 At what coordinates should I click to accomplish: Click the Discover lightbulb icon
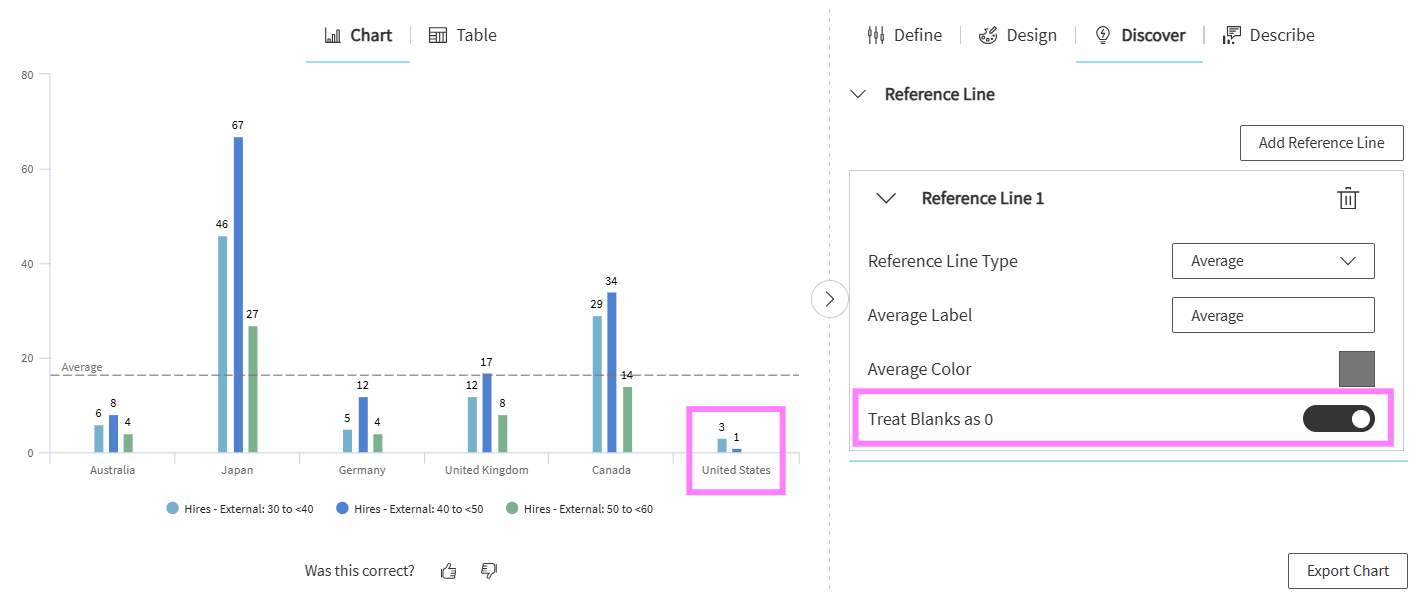click(1103, 35)
